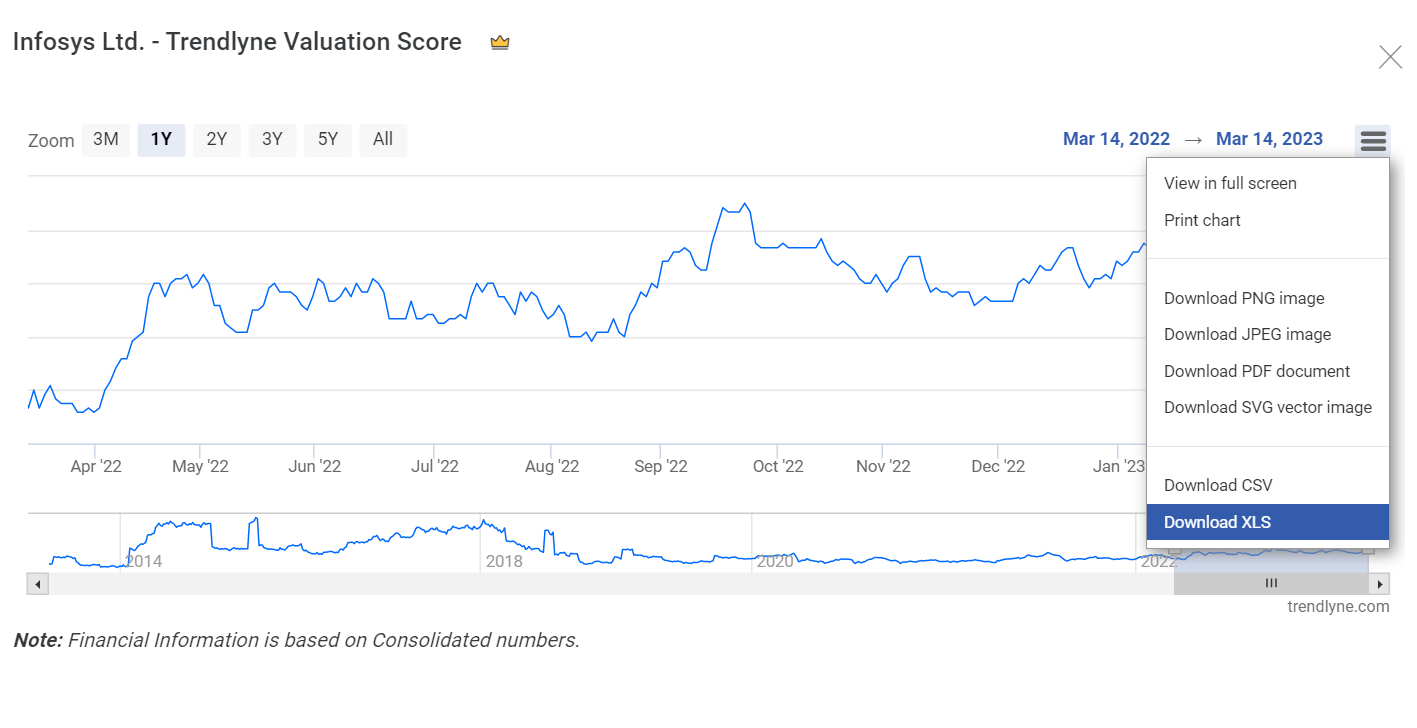Download SVG vector image
The image size is (1417, 728).
[x=1268, y=407]
